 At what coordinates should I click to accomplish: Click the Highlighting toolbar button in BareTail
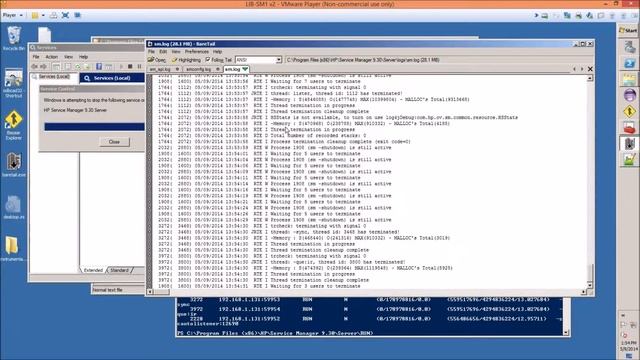(186, 60)
